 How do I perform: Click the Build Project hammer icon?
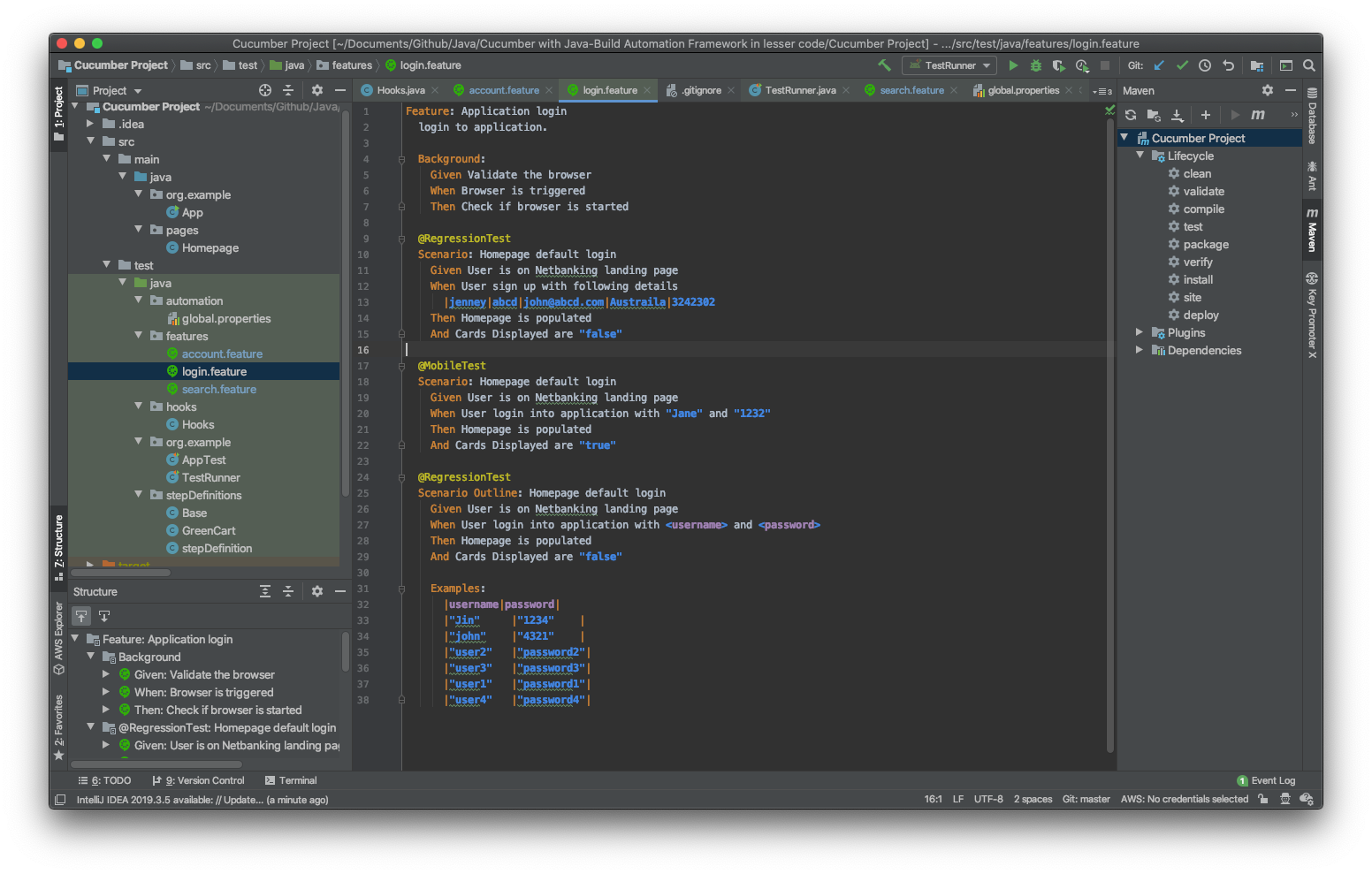point(883,65)
